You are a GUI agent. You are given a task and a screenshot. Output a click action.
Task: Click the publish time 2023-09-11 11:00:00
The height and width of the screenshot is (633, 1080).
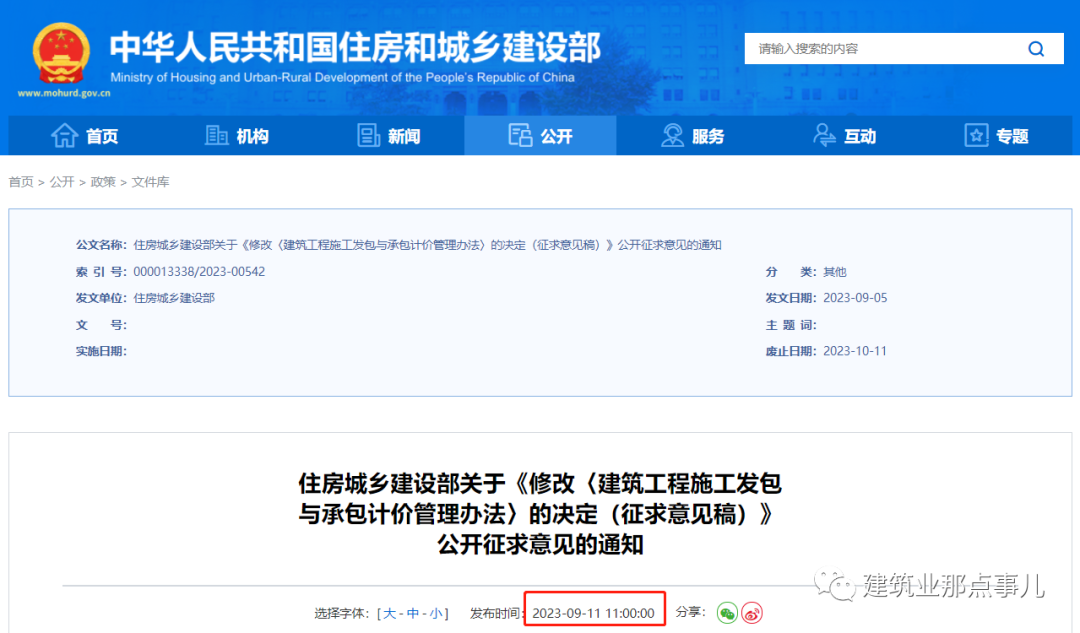tap(594, 613)
